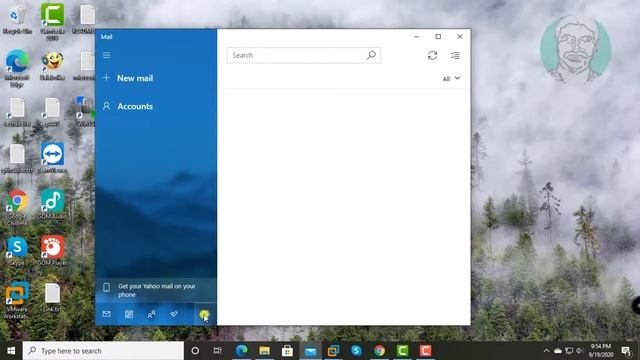The image size is (640, 360).
Task: Open Chrome from the taskbar
Action: coord(379,351)
